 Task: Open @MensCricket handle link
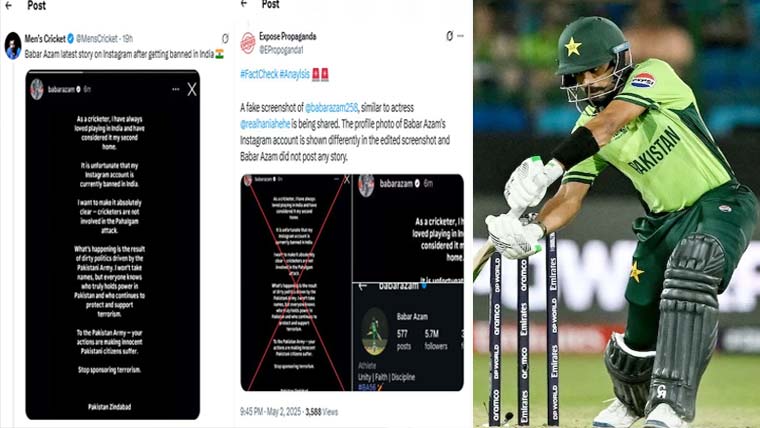click(97, 38)
